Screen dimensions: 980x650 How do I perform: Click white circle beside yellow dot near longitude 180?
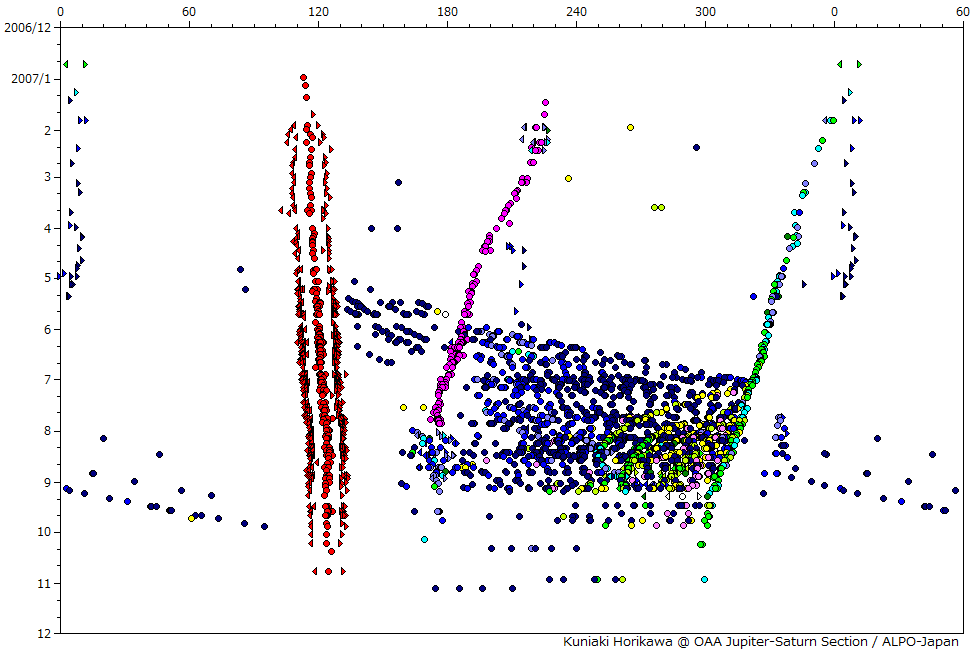pos(445,314)
